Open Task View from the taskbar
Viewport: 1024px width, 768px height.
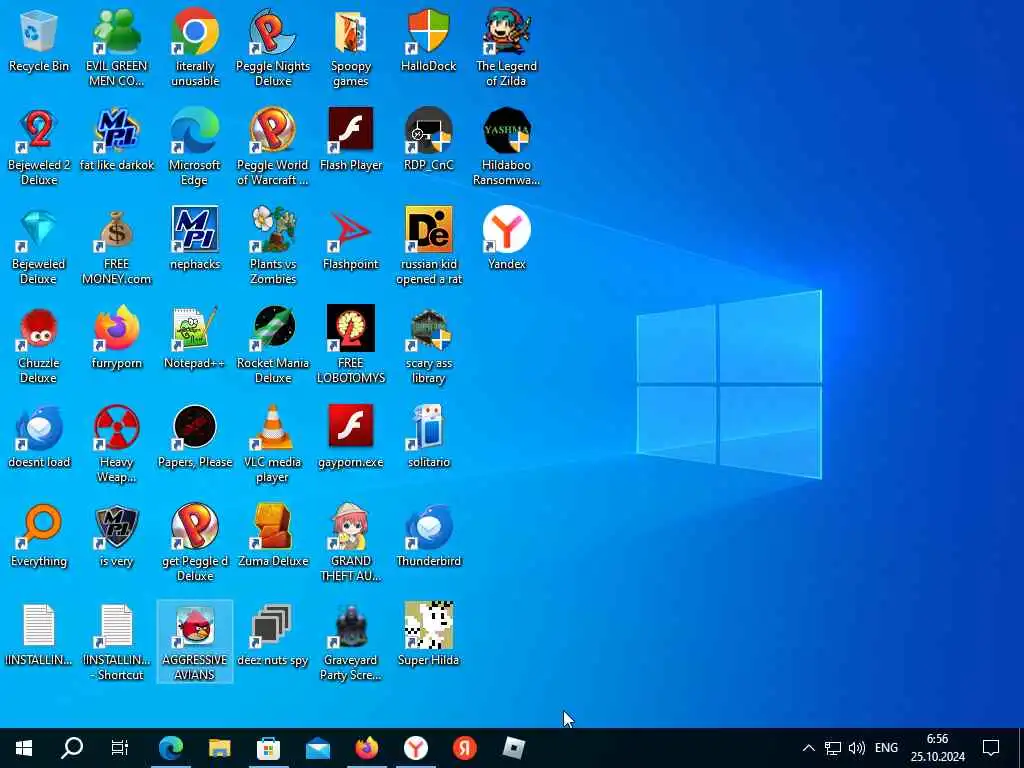[x=120, y=748]
